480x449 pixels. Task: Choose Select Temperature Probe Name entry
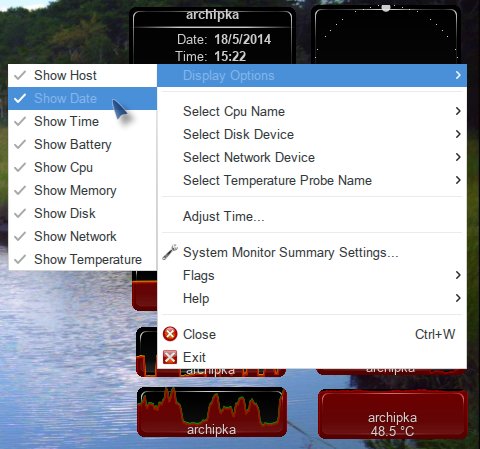click(312, 180)
